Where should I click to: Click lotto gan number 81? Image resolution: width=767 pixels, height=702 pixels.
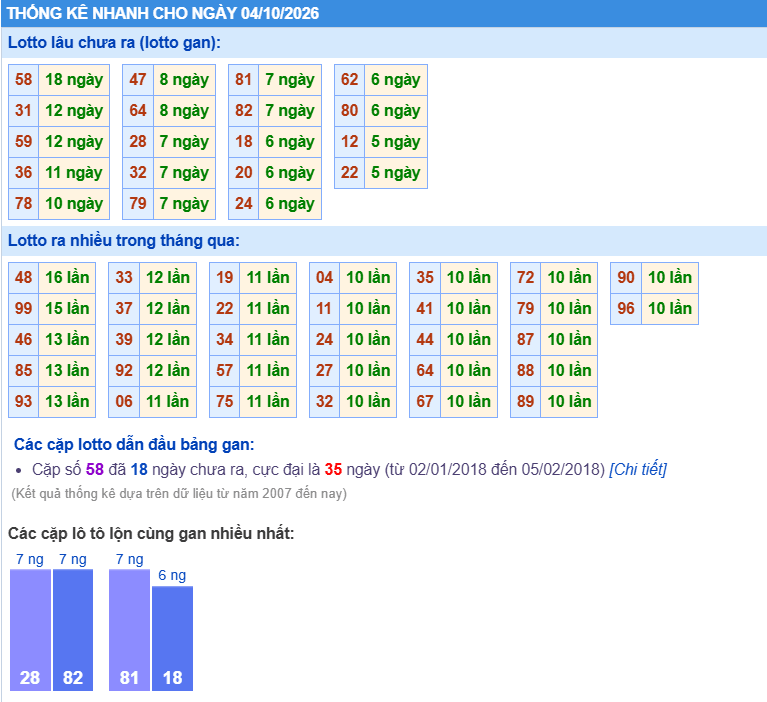[244, 79]
